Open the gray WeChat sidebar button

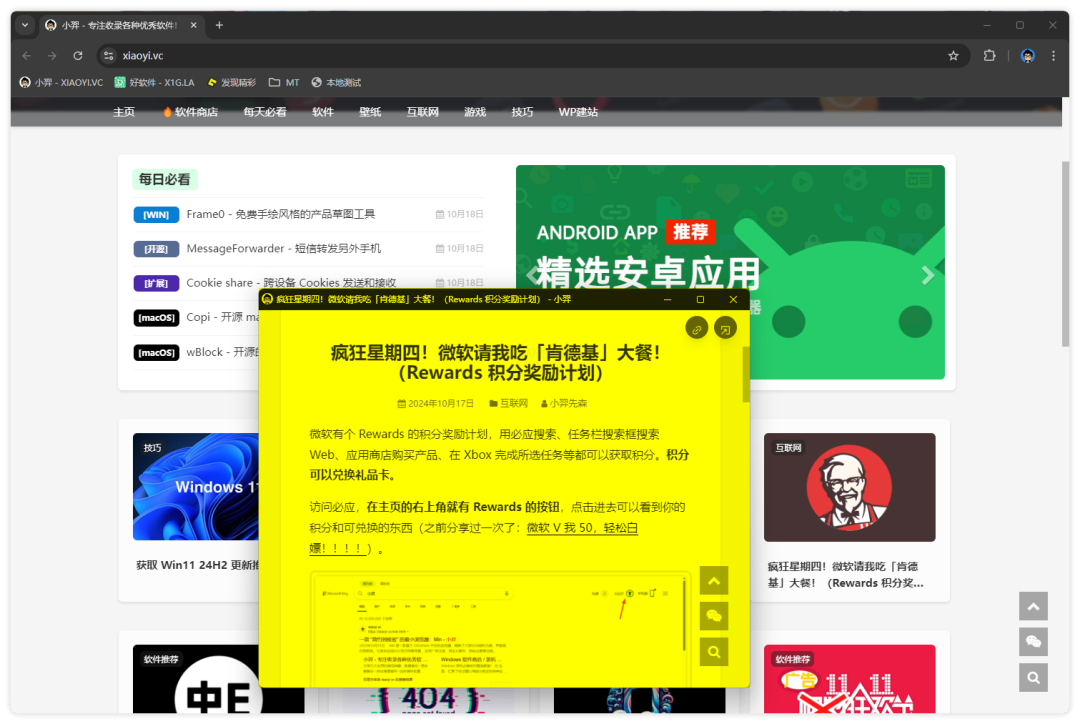pos(1033,642)
